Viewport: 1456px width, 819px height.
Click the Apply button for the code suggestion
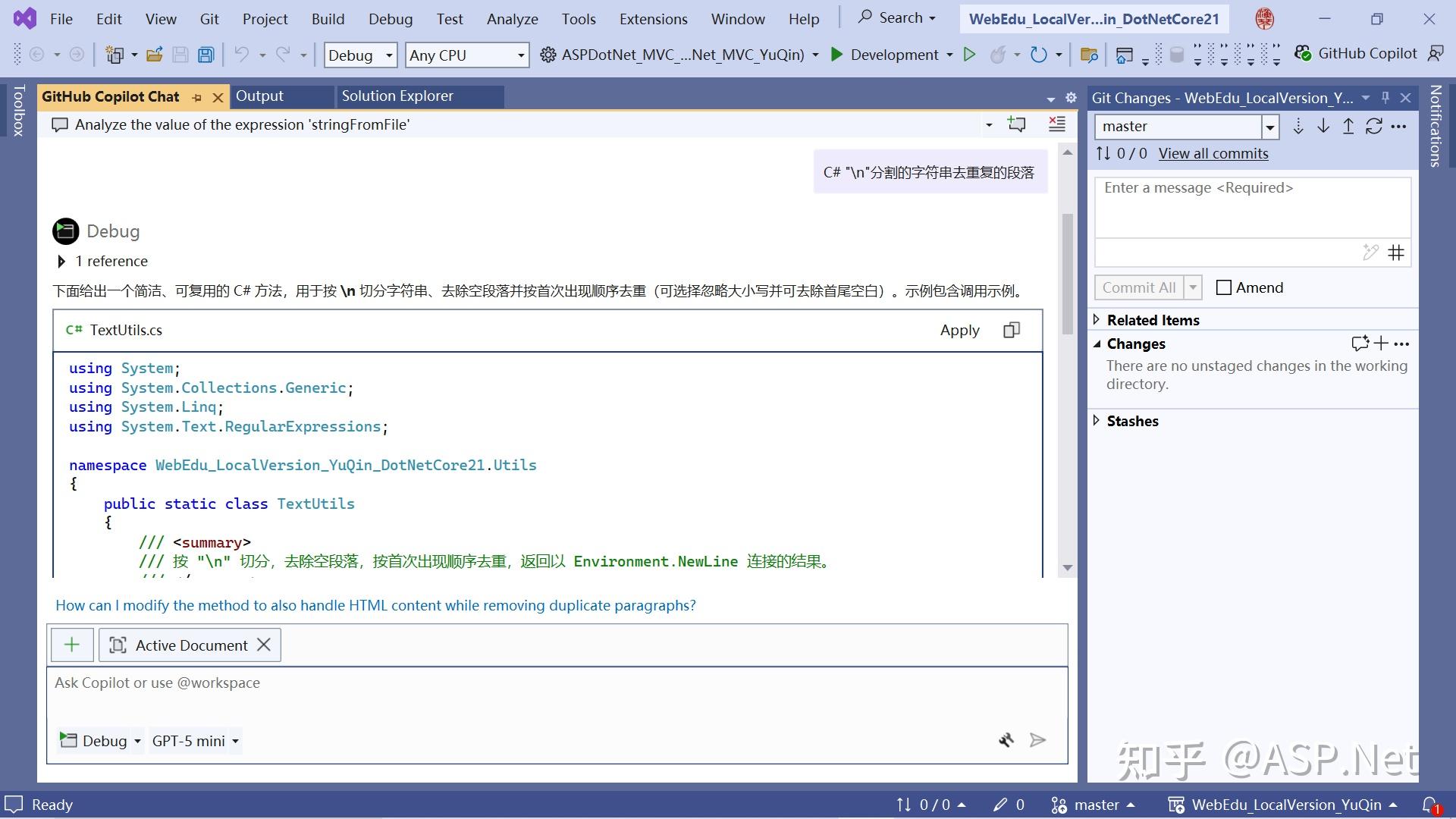coord(959,330)
